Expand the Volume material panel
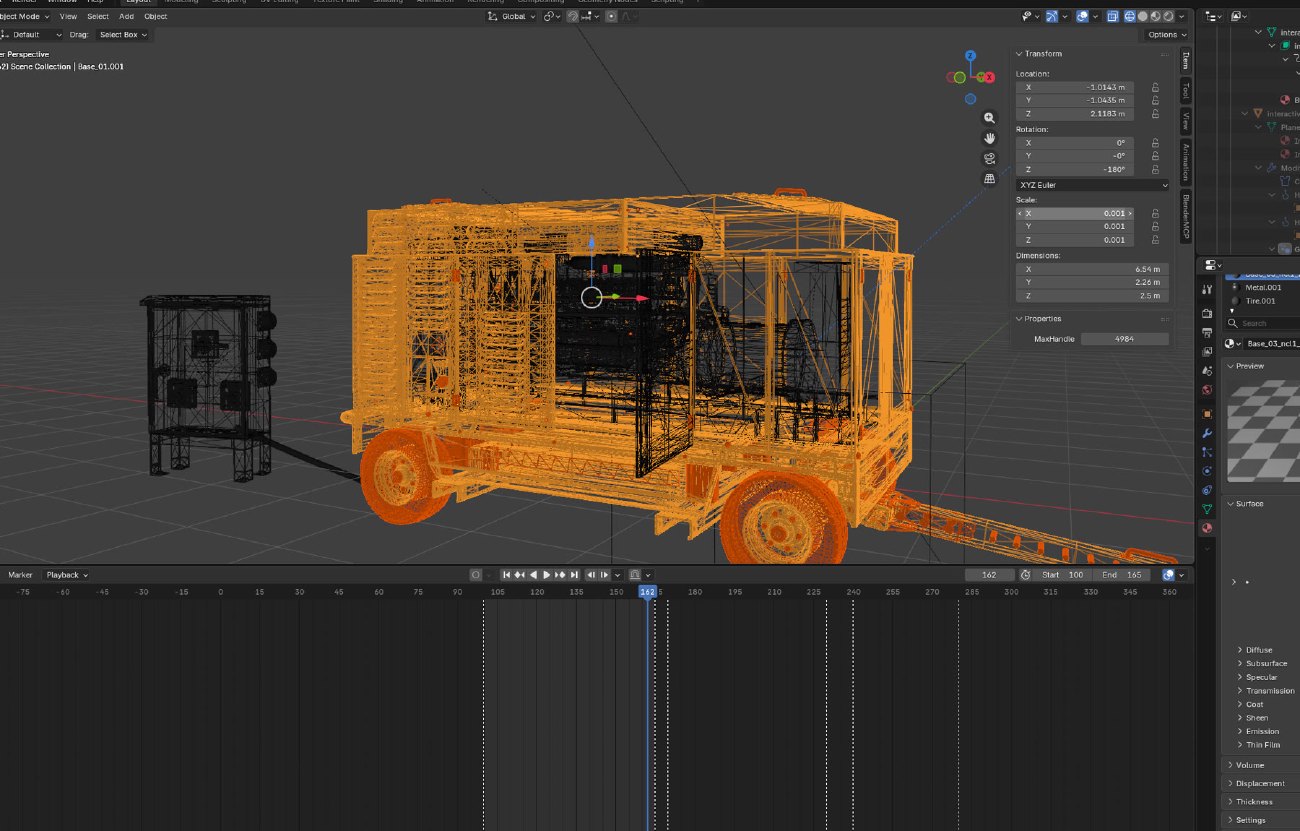This screenshot has width=1300, height=831. tap(1250, 765)
